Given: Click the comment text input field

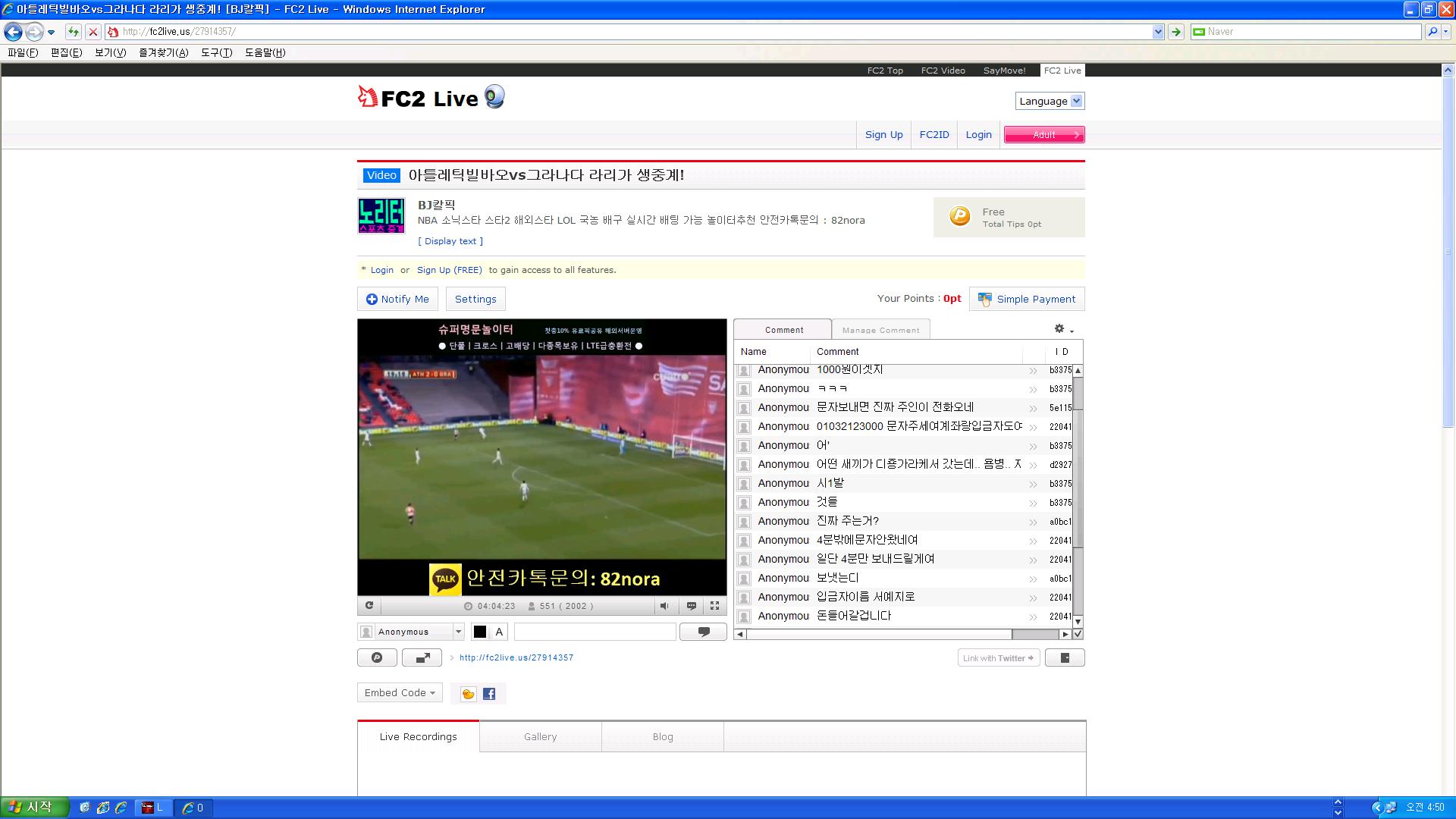Looking at the screenshot, I should (x=595, y=632).
